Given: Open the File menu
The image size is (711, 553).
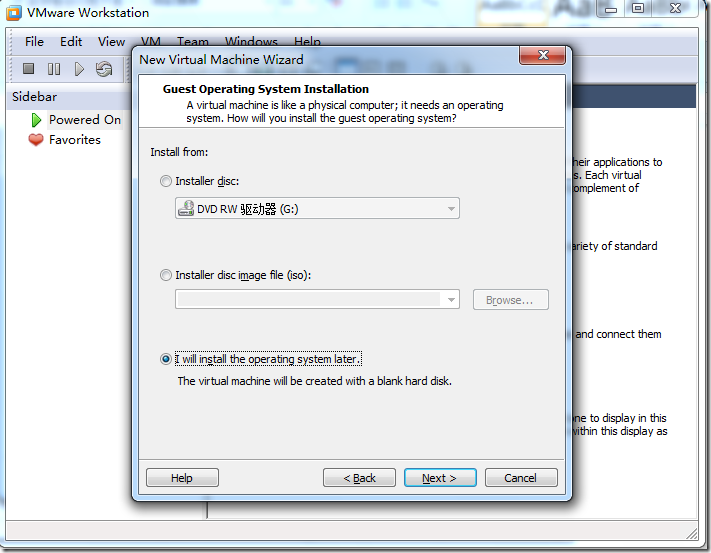Looking at the screenshot, I should click(x=34, y=42).
